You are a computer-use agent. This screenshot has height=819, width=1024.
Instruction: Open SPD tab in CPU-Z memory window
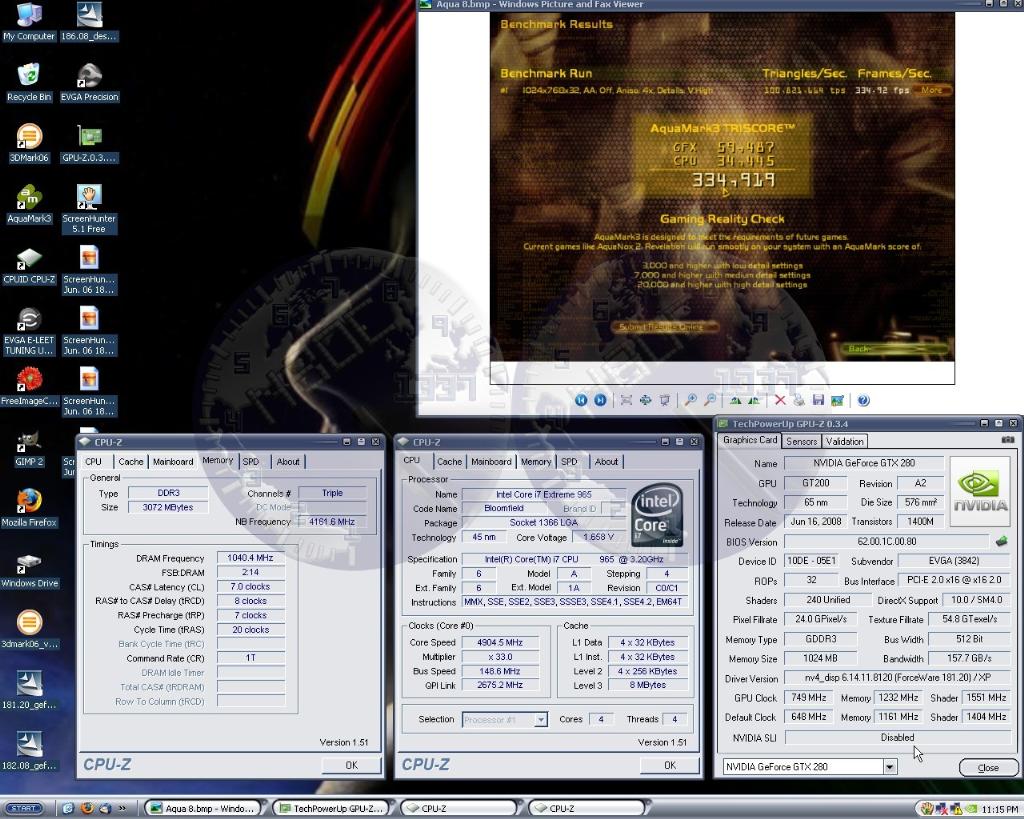click(x=251, y=462)
